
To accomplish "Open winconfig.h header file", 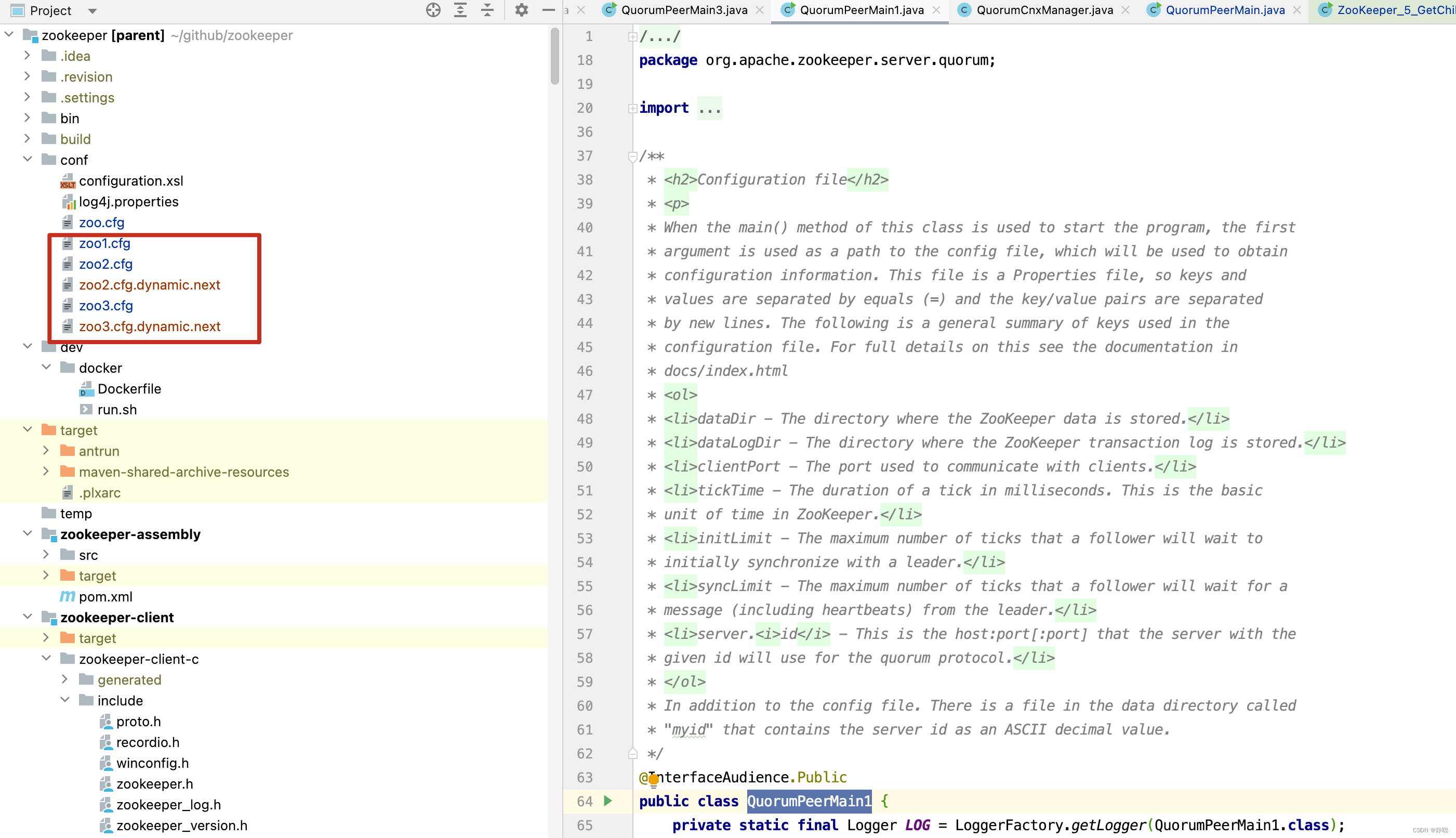I will (x=152, y=763).
